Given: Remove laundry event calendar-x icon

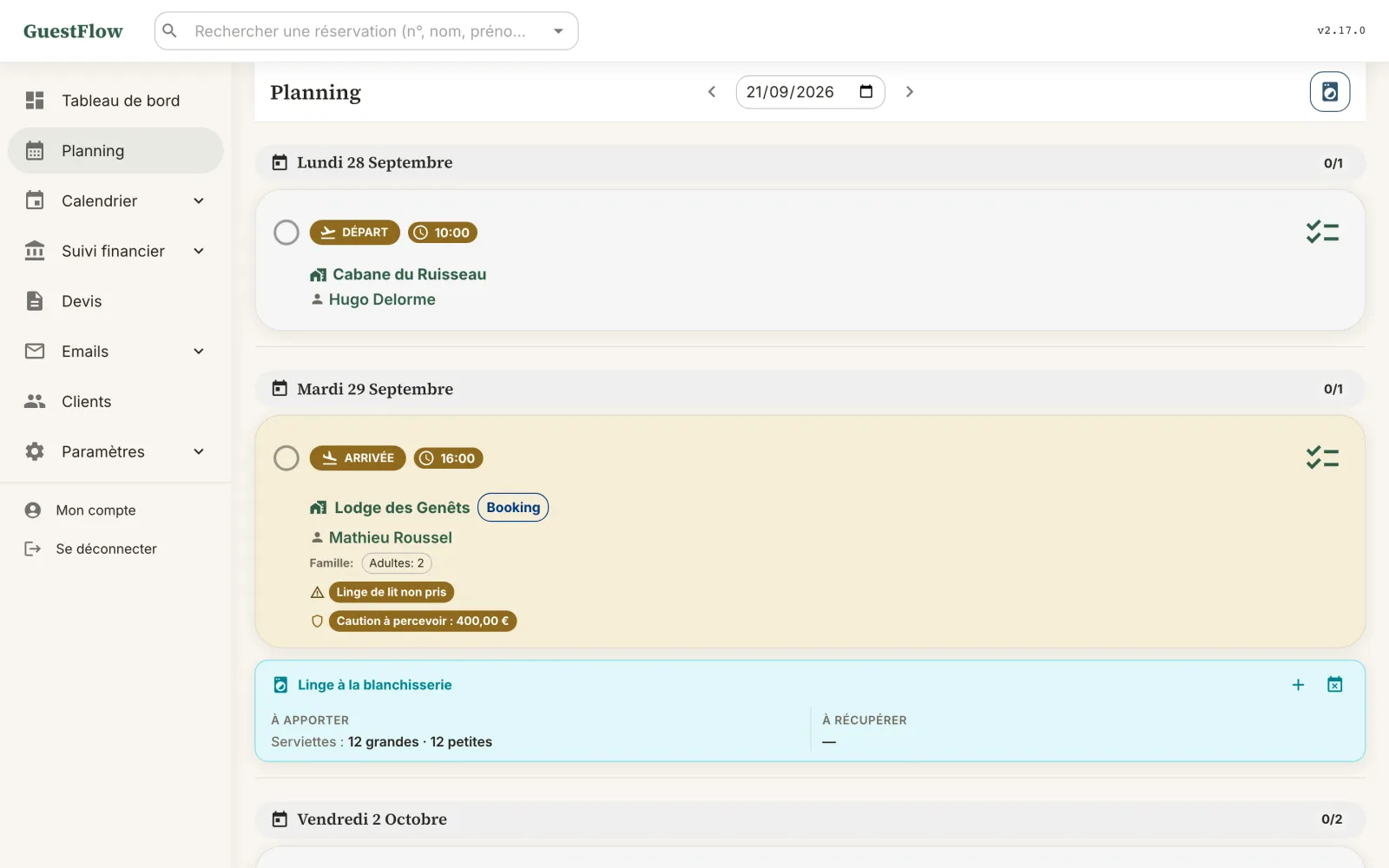Looking at the screenshot, I should coord(1334,685).
